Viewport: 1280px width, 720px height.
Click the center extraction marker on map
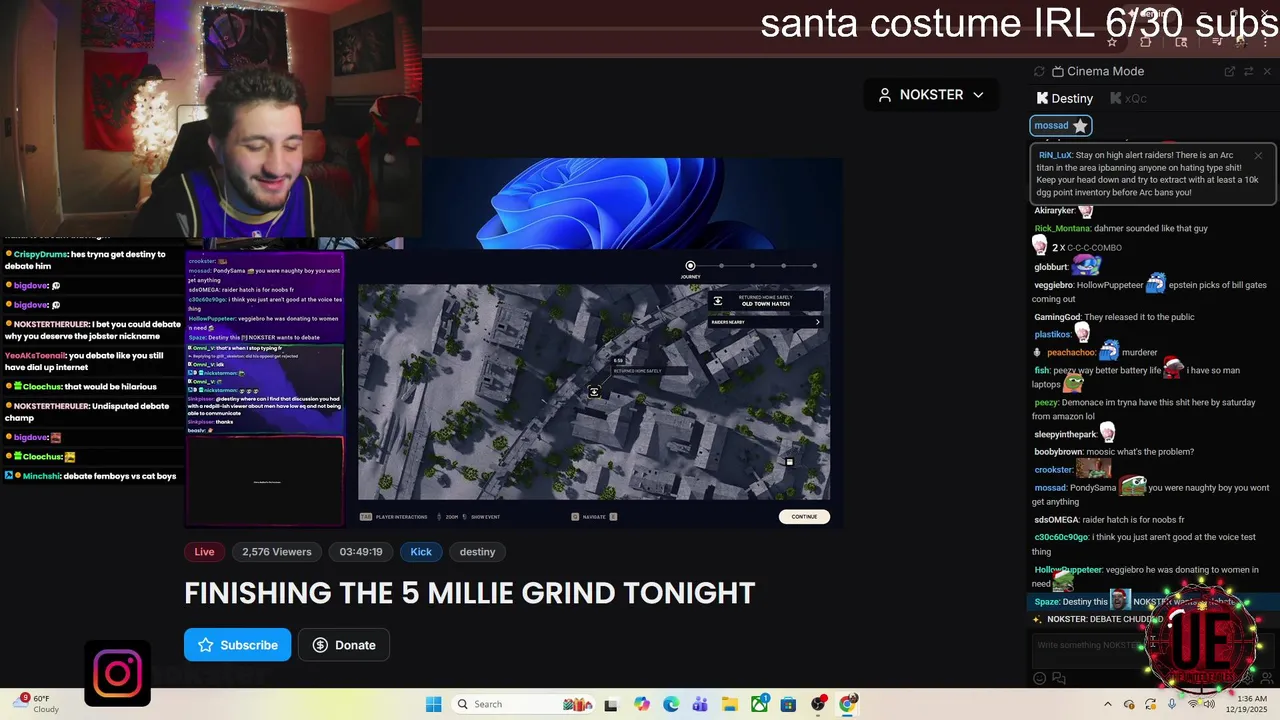tap(594, 392)
